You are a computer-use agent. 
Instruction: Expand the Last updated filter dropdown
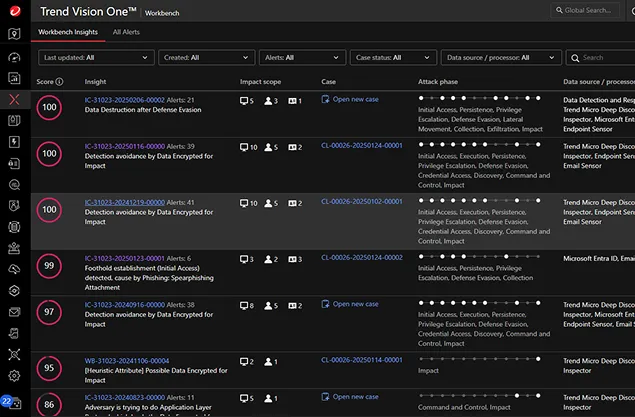(x=97, y=58)
